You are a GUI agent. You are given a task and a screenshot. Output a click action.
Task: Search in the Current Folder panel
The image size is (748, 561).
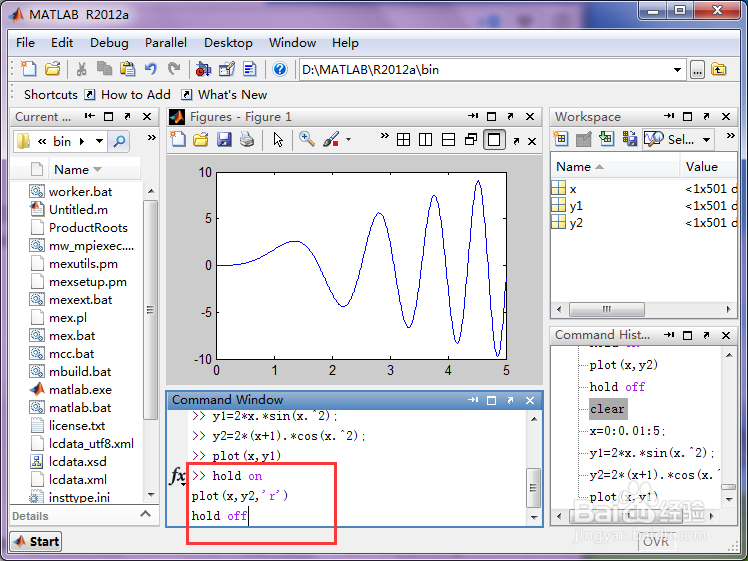tap(119, 141)
